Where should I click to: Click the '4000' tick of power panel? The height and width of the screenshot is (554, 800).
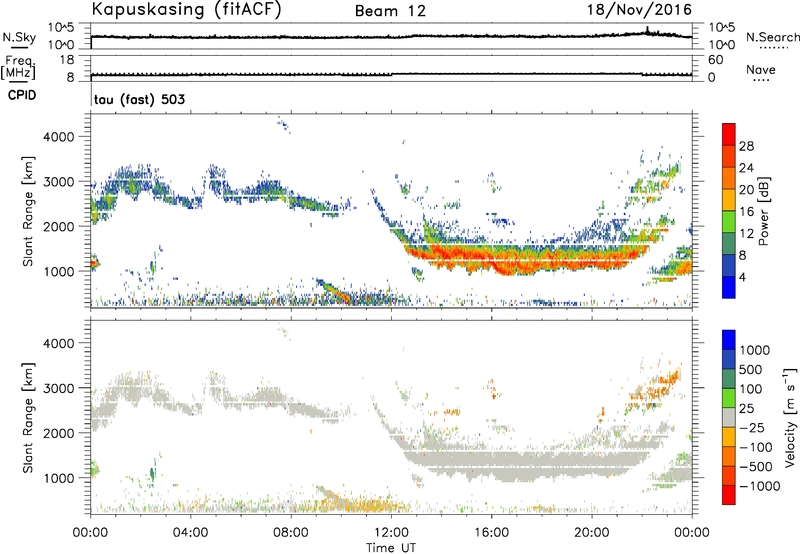tap(58, 137)
